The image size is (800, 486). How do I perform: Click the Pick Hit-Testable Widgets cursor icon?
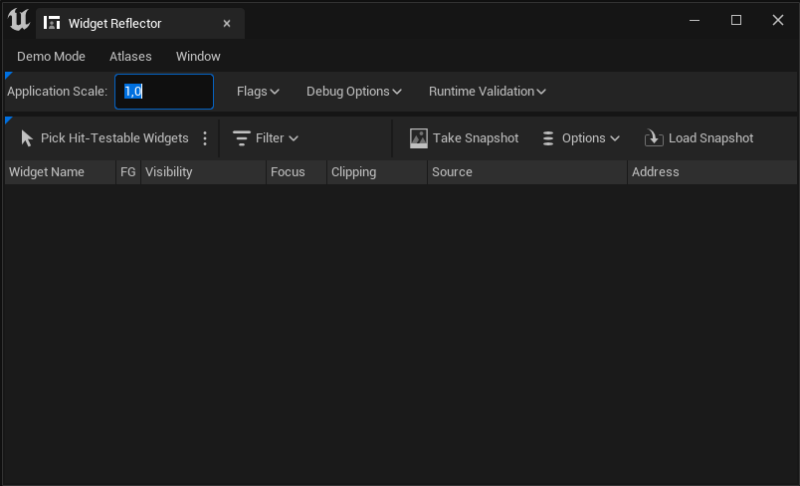click(27, 139)
